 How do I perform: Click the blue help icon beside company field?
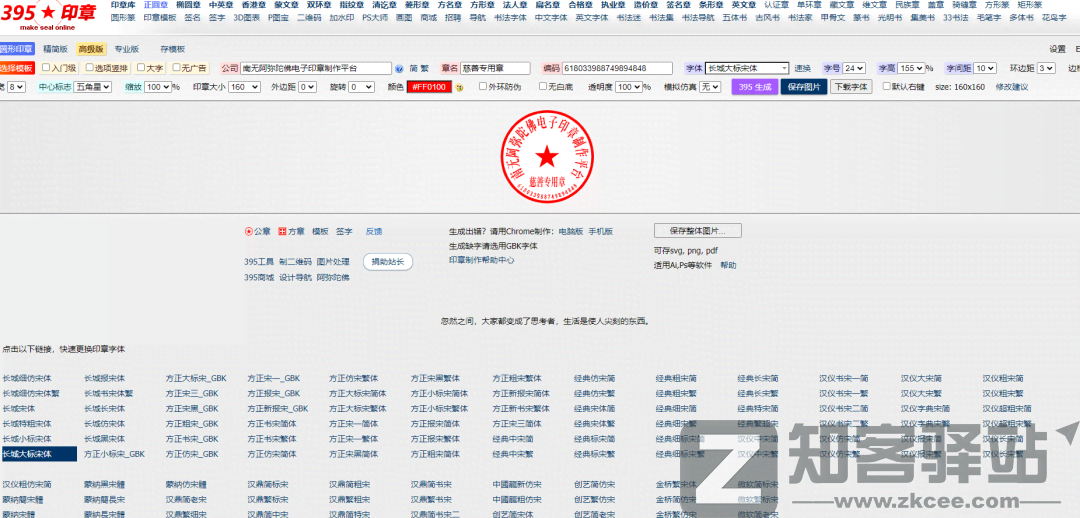click(x=400, y=69)
